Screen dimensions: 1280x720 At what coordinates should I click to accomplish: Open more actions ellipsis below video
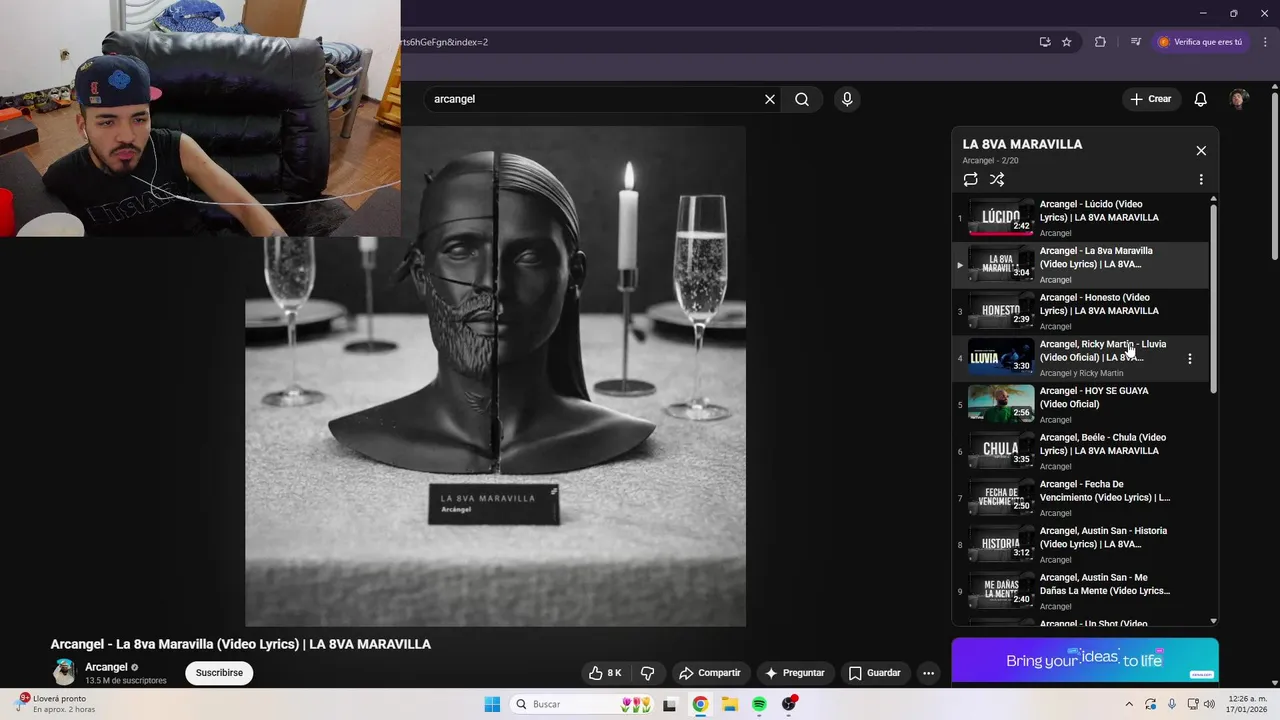(x=929, y=673)
